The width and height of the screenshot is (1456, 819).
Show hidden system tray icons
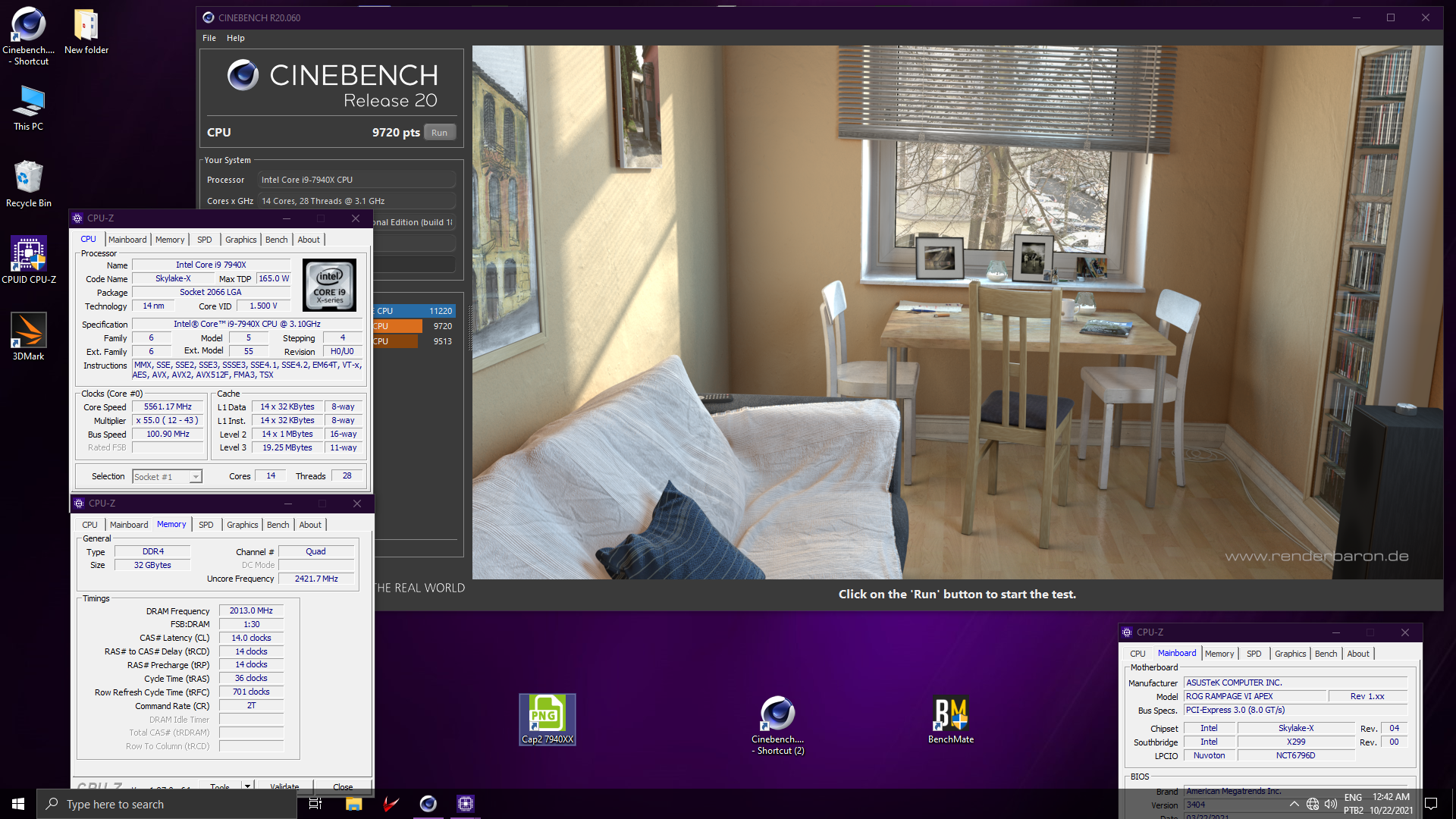tap(1294, 804)
